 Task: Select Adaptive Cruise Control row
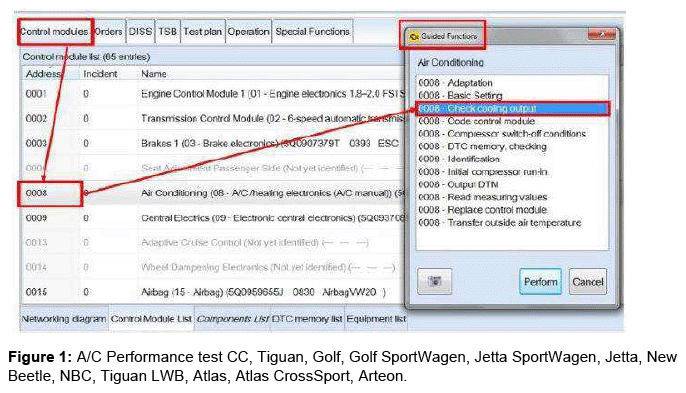coord(213,242)
